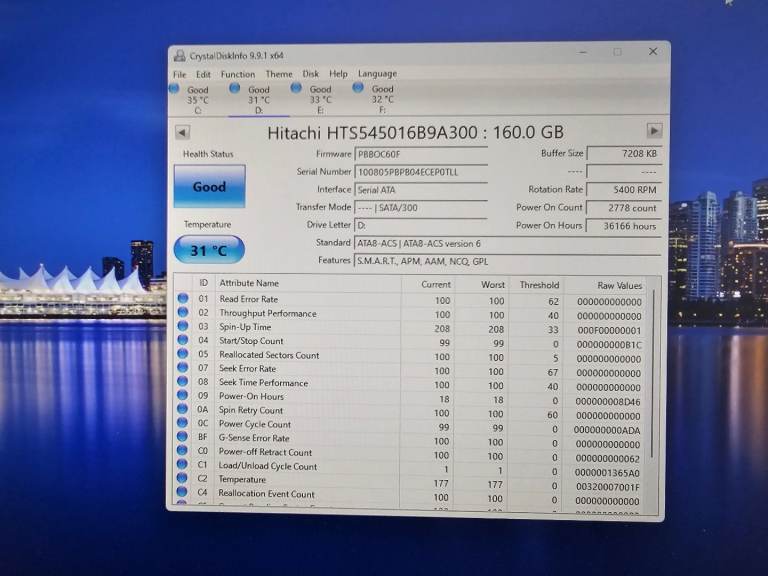Click status icon for Reallocated Sectors Count
Screen dimensions: 768x576
(183, 353)
